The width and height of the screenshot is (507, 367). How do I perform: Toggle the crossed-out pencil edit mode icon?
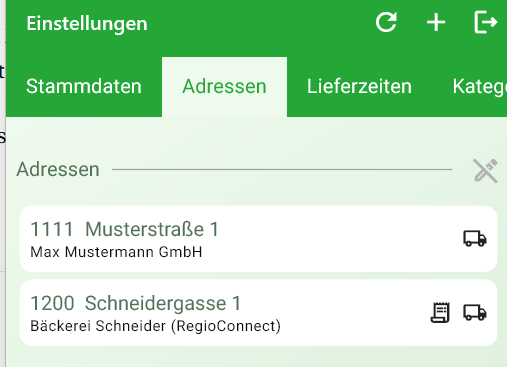pos(485,171)
